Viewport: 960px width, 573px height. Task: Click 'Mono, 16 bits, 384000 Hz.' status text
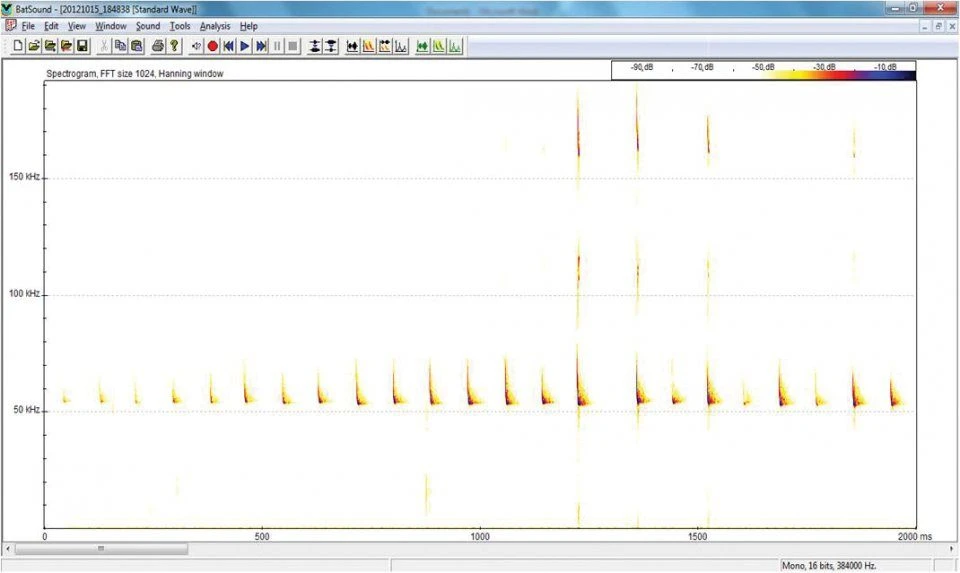tap(828, 566)
